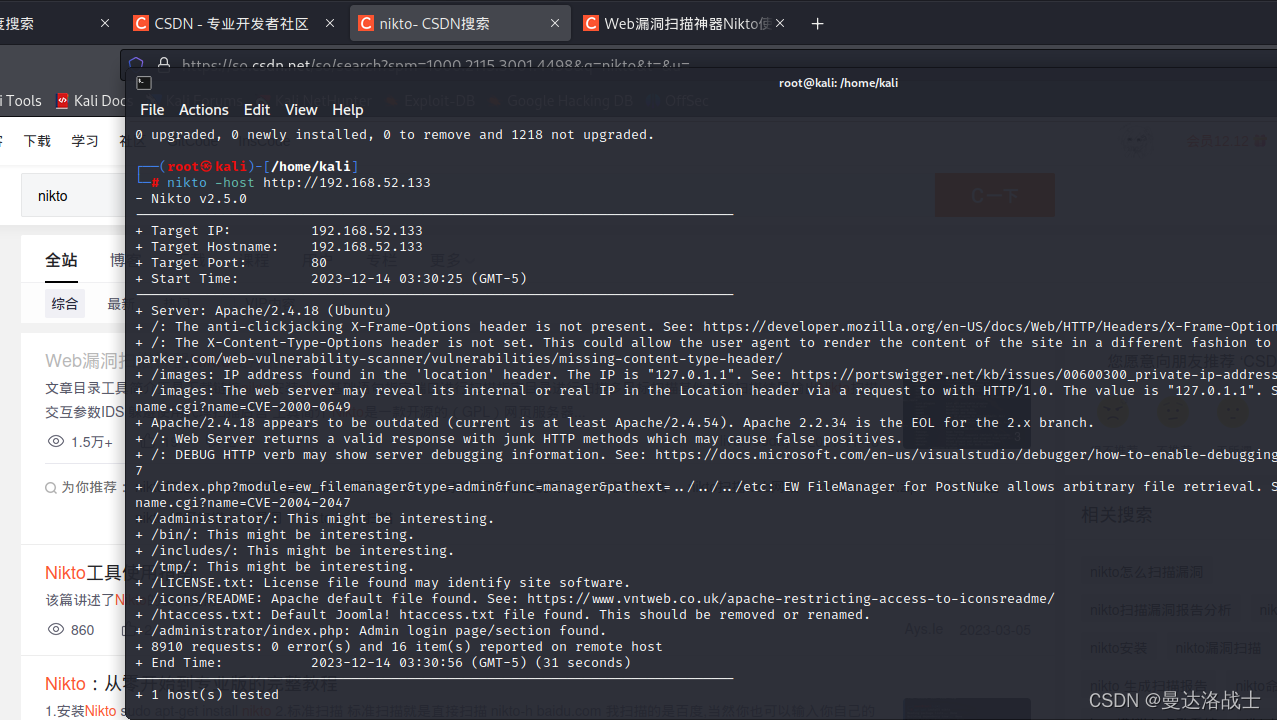This screenshot has height=720, width=1277.
Task: Click CSDN favicon on 'Web漏洞扫描神器Nikto' tab
Action: [x=591, y=23]
